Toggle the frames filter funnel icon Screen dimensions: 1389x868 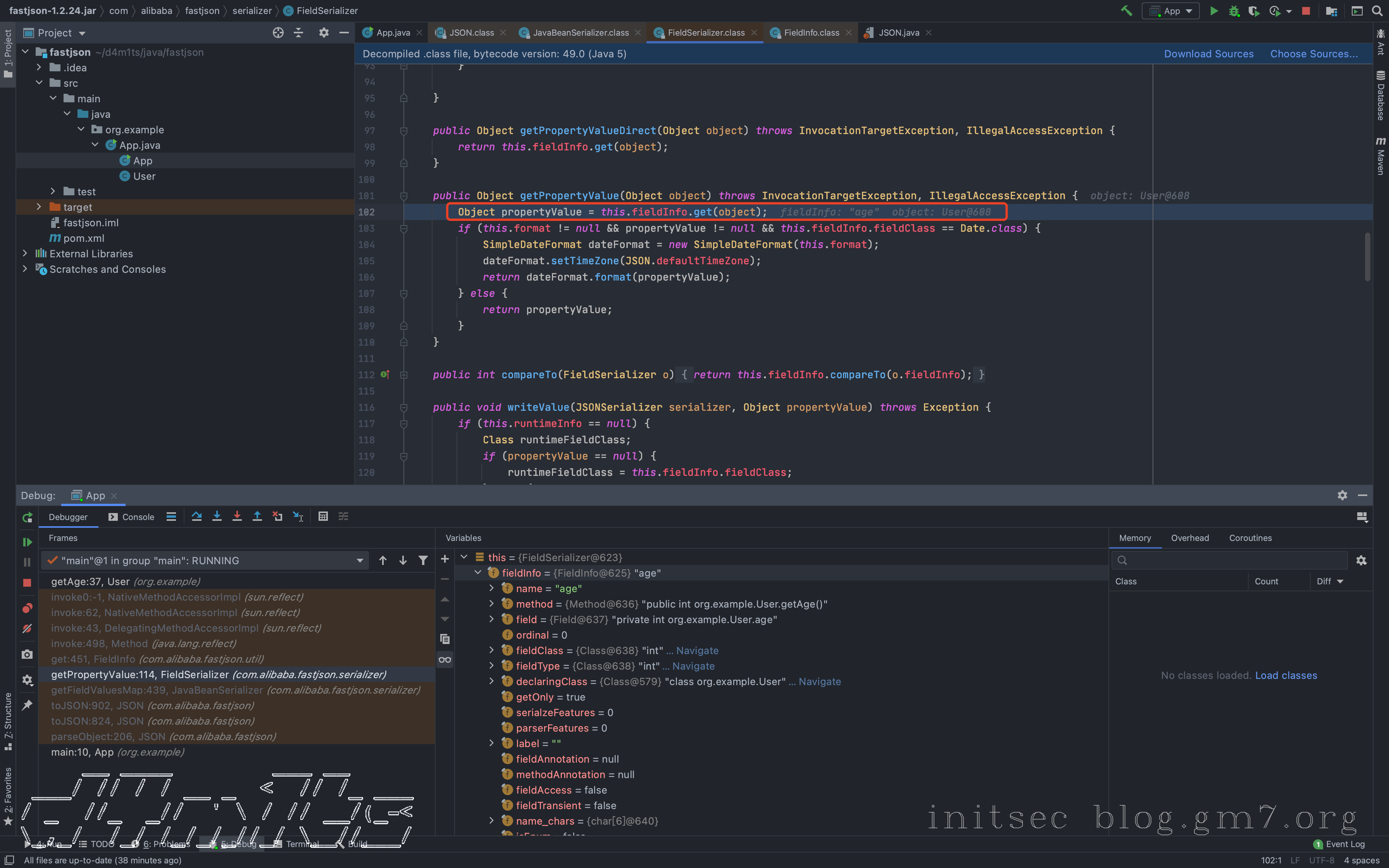click(423, 560)
